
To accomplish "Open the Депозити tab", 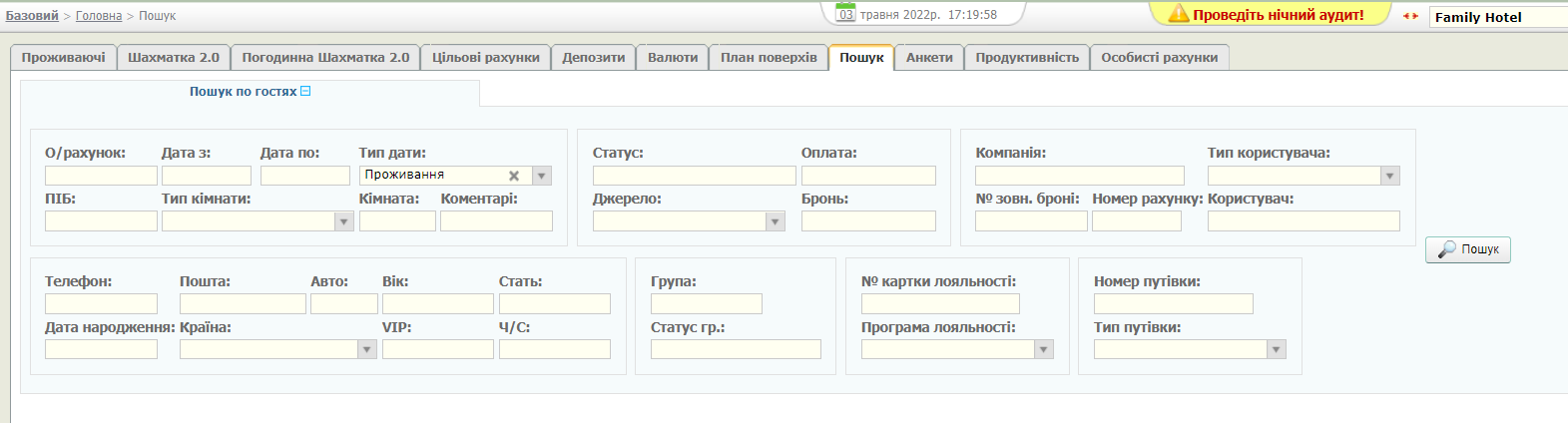I will pos(593,58).
